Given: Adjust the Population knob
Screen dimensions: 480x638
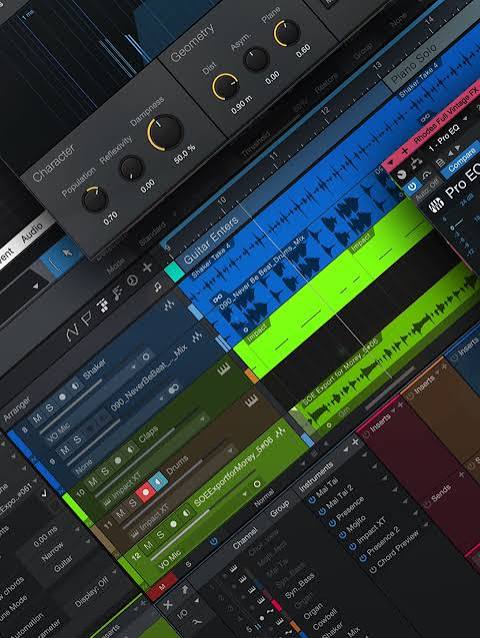Looking at the screenshot, I should click(95, 199).
